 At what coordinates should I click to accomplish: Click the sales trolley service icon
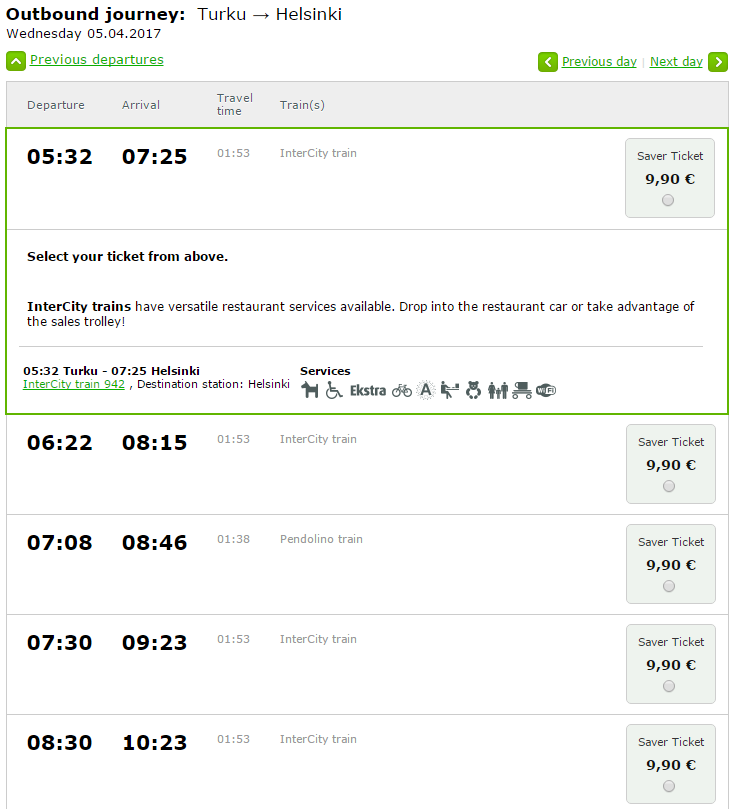[521, 390]
